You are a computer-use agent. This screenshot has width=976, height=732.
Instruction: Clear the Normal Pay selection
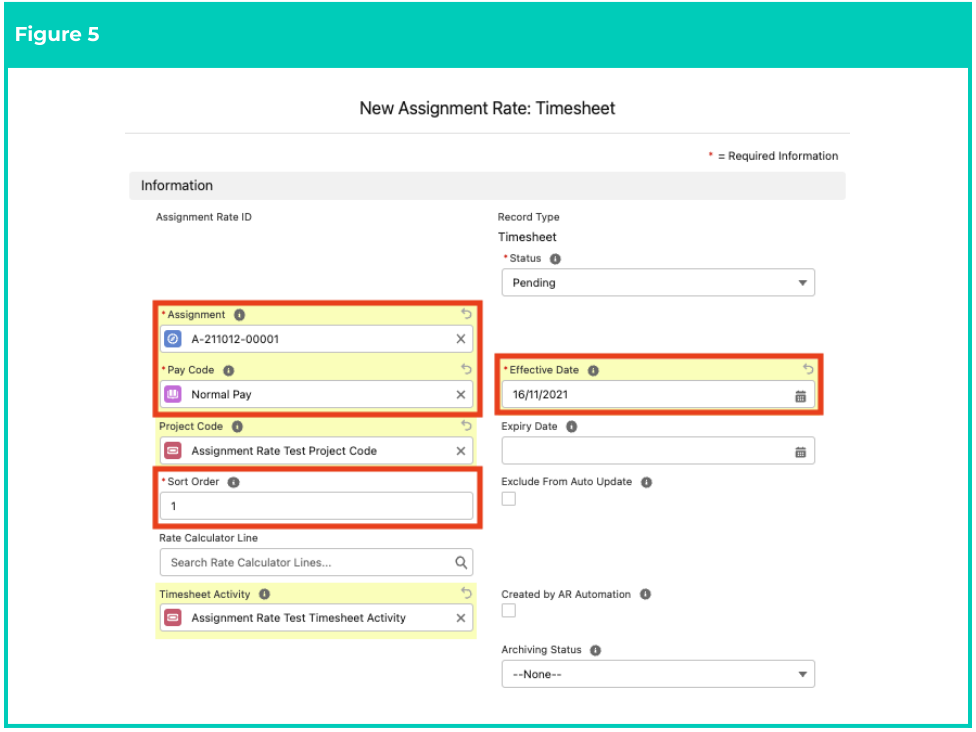461,395
